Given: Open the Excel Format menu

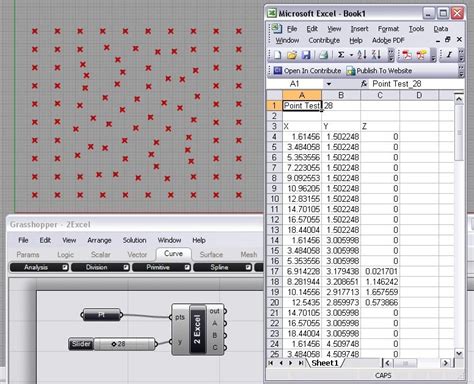Looking at the screenshot, I should pos(388,29).
